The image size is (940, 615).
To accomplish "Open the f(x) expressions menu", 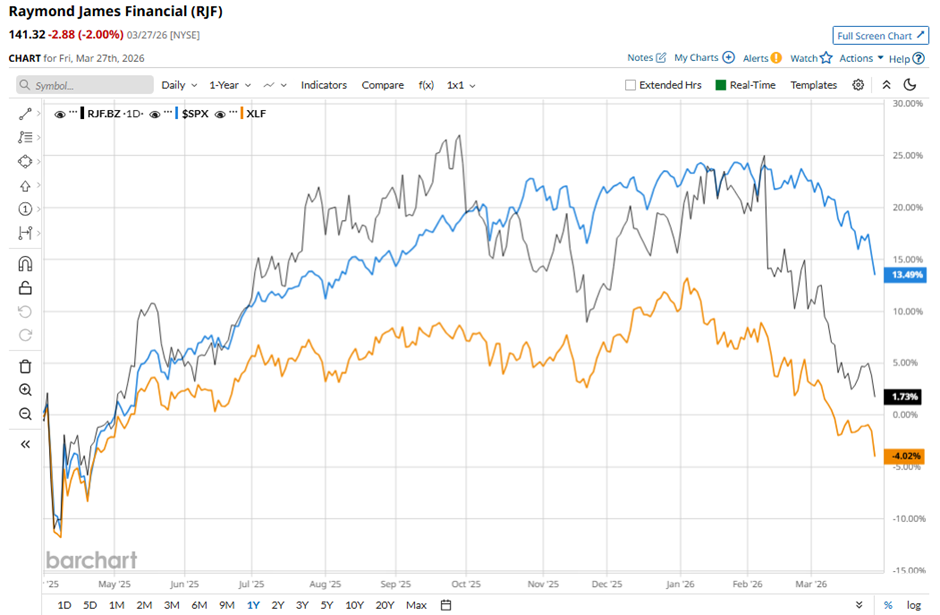I will click(426, 85).
